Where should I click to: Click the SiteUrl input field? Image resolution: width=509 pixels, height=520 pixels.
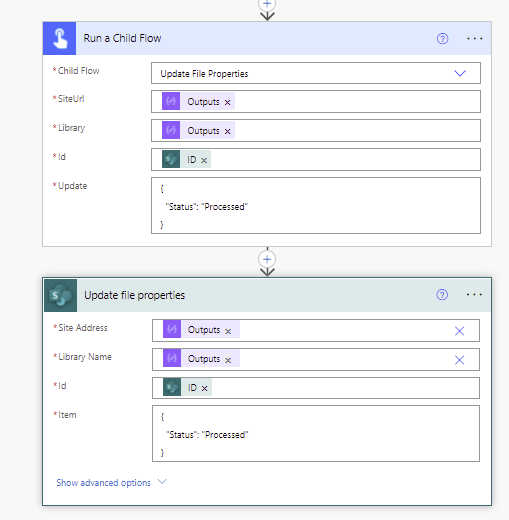point(316,101)
